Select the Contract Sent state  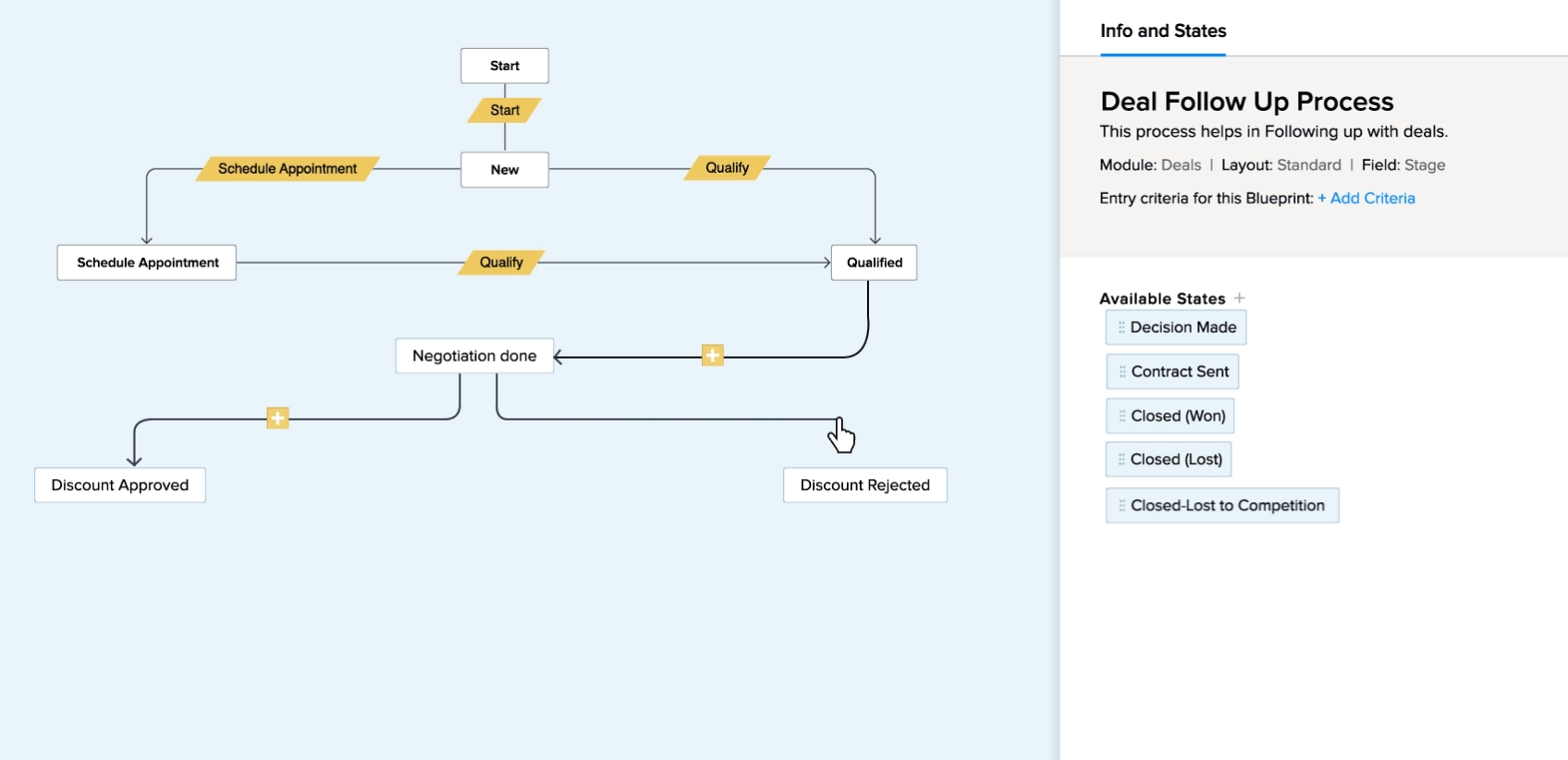(x=1172, y=372)
